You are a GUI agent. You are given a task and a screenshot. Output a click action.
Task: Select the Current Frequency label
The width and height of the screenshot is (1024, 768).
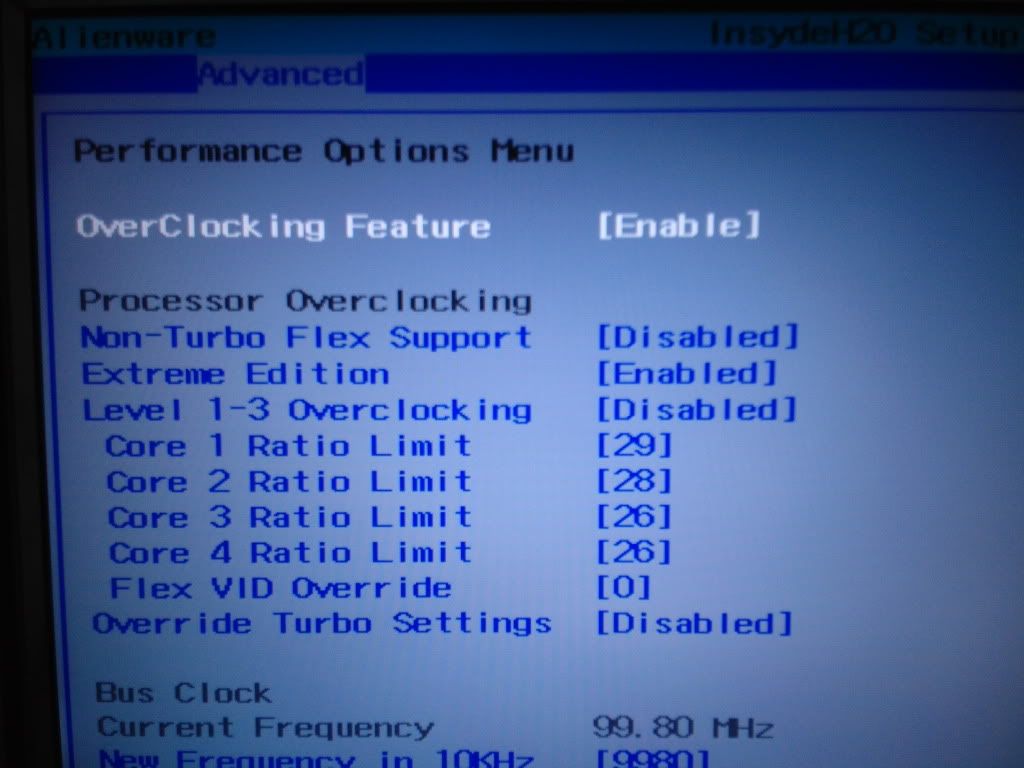pyautogui.click(x=265, y=727)
